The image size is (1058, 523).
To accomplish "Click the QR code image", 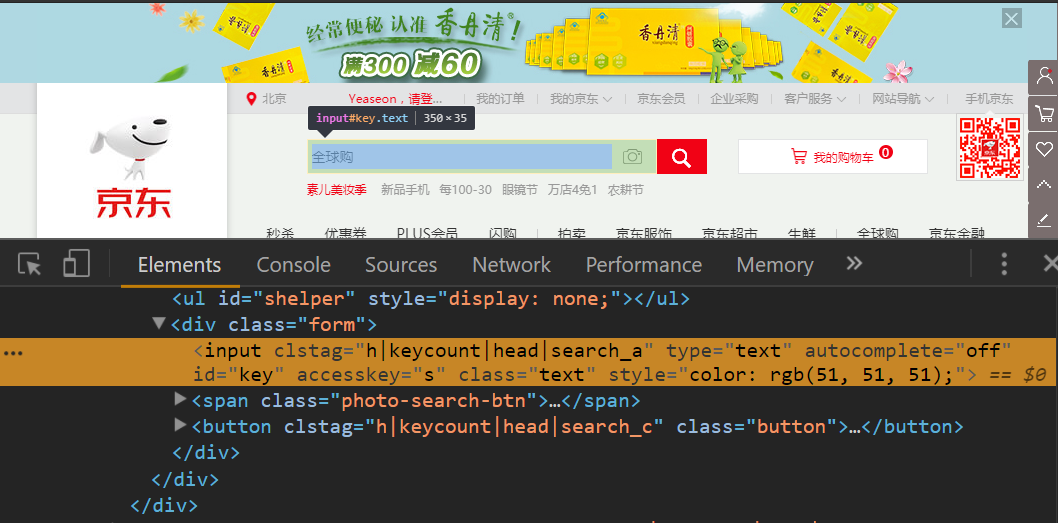I will (x=989, y=147).
